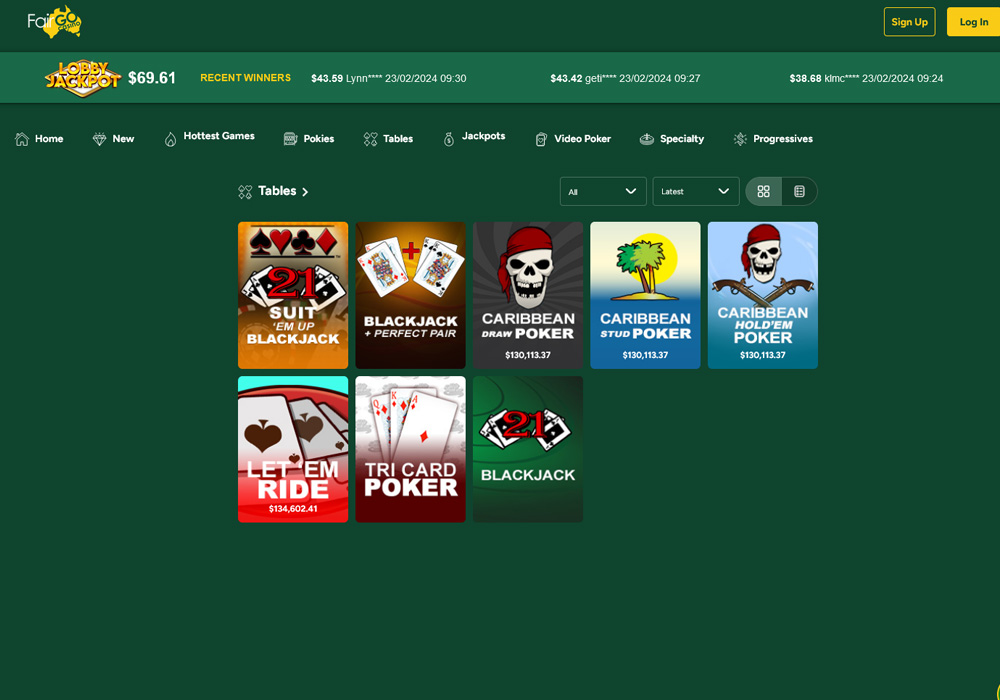This screenshot has width=1000, height=700.
Task: Click the card suits icon beside Tables heading
Action: (x=245, y=192)
